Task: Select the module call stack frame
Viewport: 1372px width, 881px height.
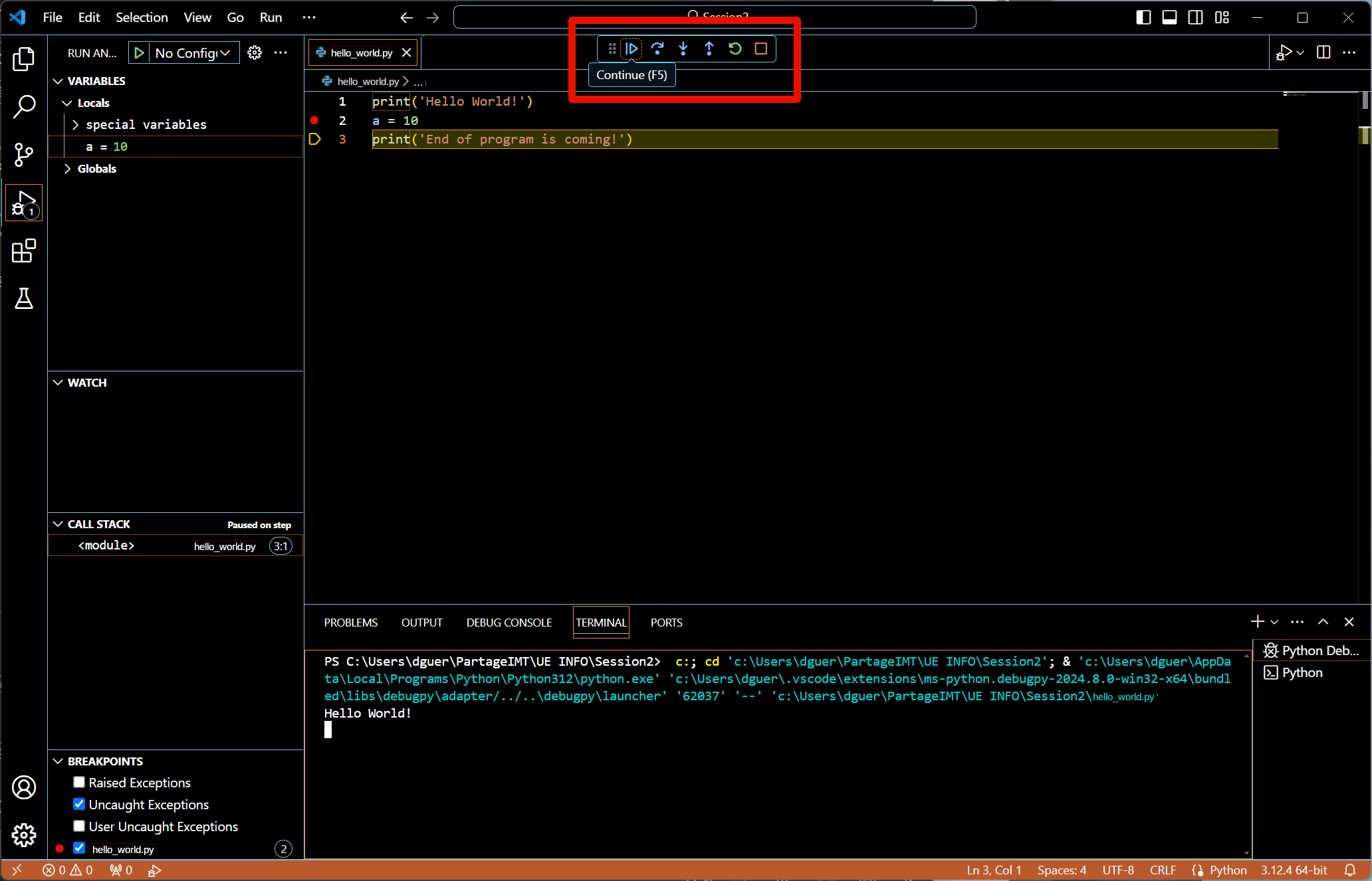Action: click(106, 545)
